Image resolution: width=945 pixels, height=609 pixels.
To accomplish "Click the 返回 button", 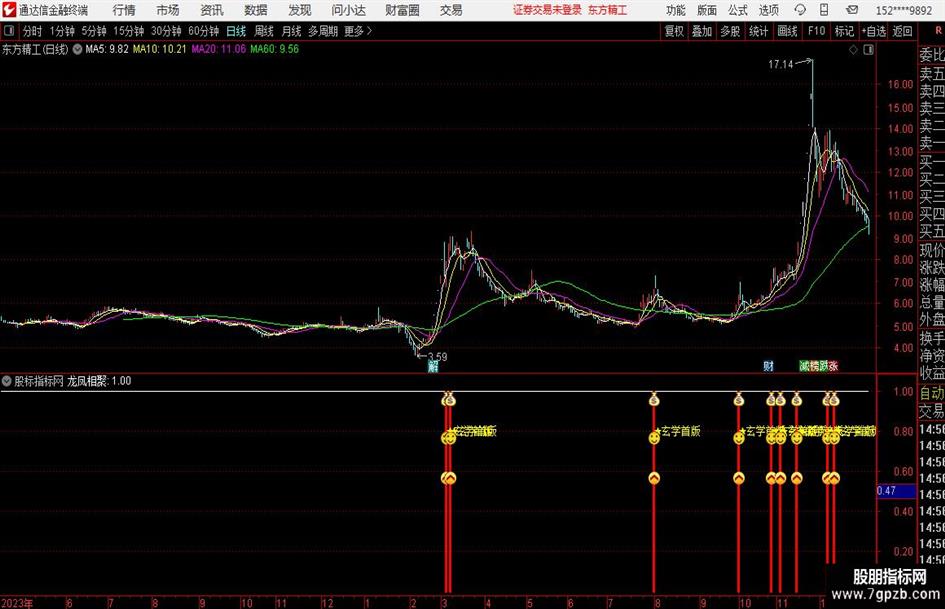I will pos(902,31).
